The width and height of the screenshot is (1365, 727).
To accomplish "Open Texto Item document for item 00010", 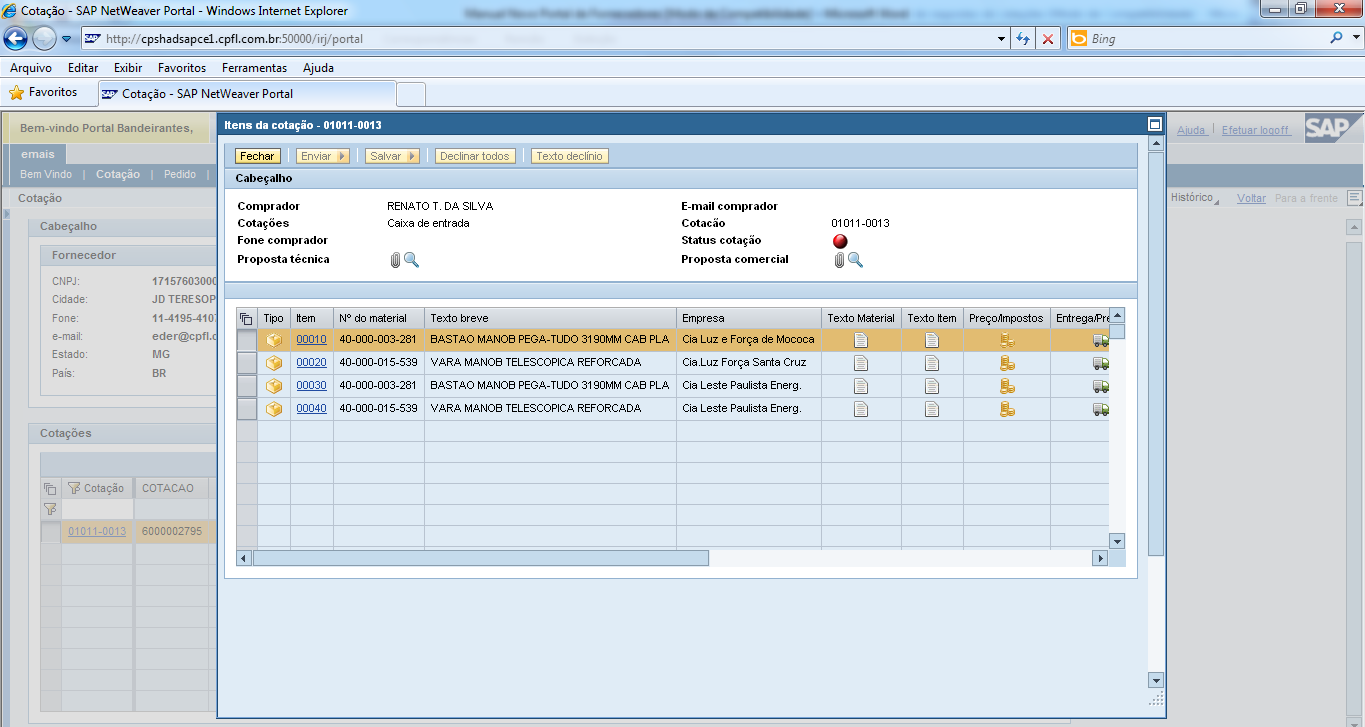I will pos(932,340).
